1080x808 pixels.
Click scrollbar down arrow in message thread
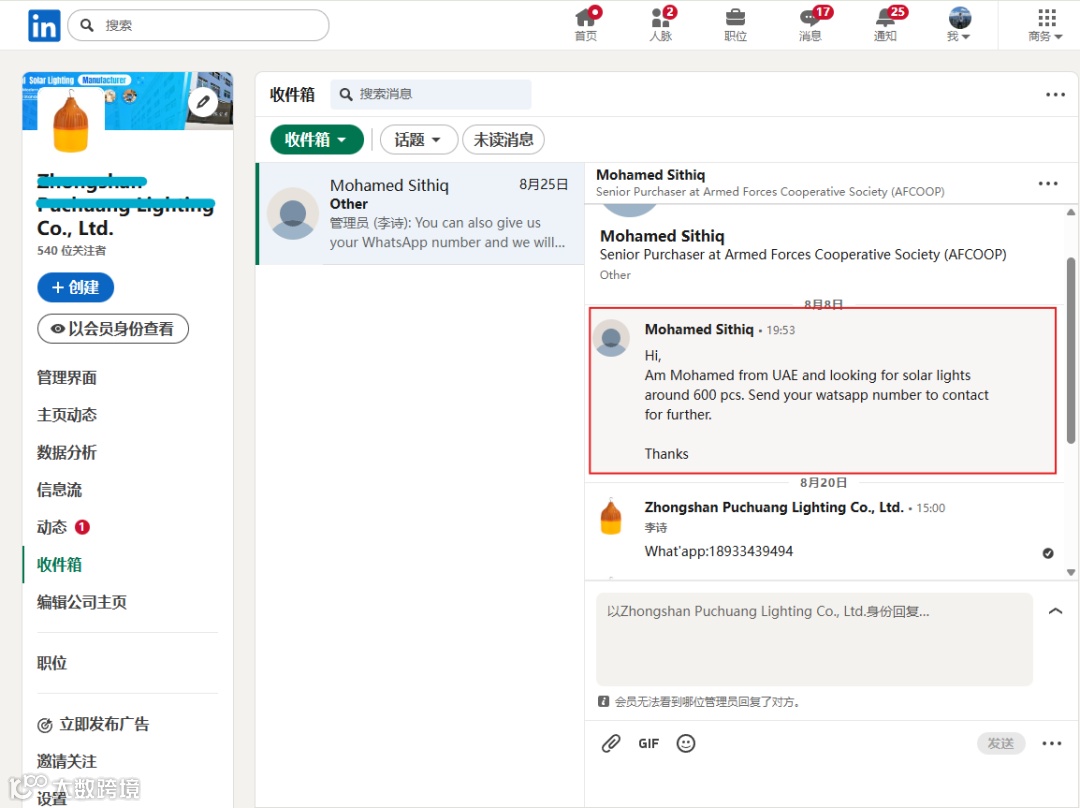pyautogui.click(x=1071, y=572)
